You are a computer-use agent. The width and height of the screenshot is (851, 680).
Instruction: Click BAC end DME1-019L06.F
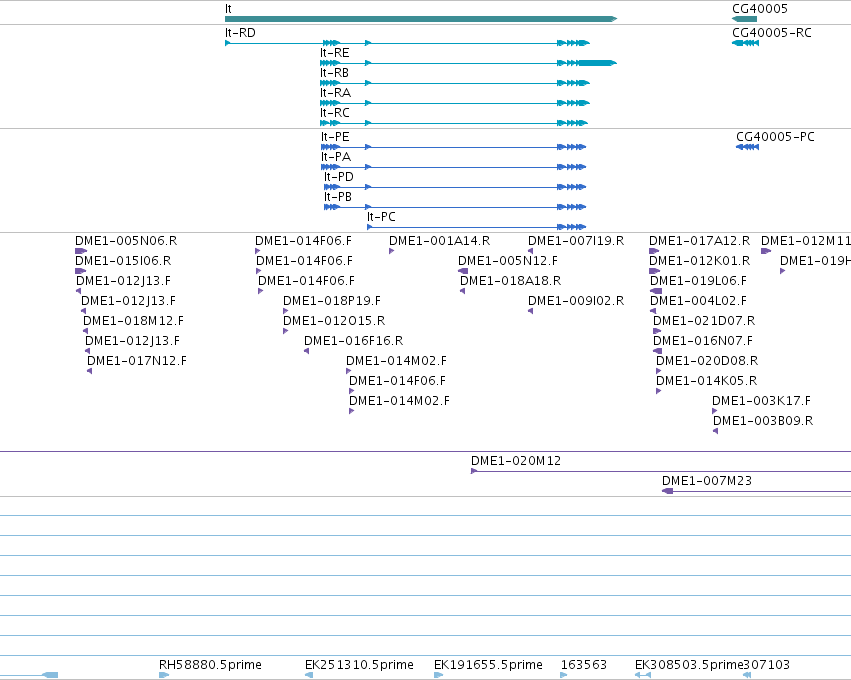point(698,281)
